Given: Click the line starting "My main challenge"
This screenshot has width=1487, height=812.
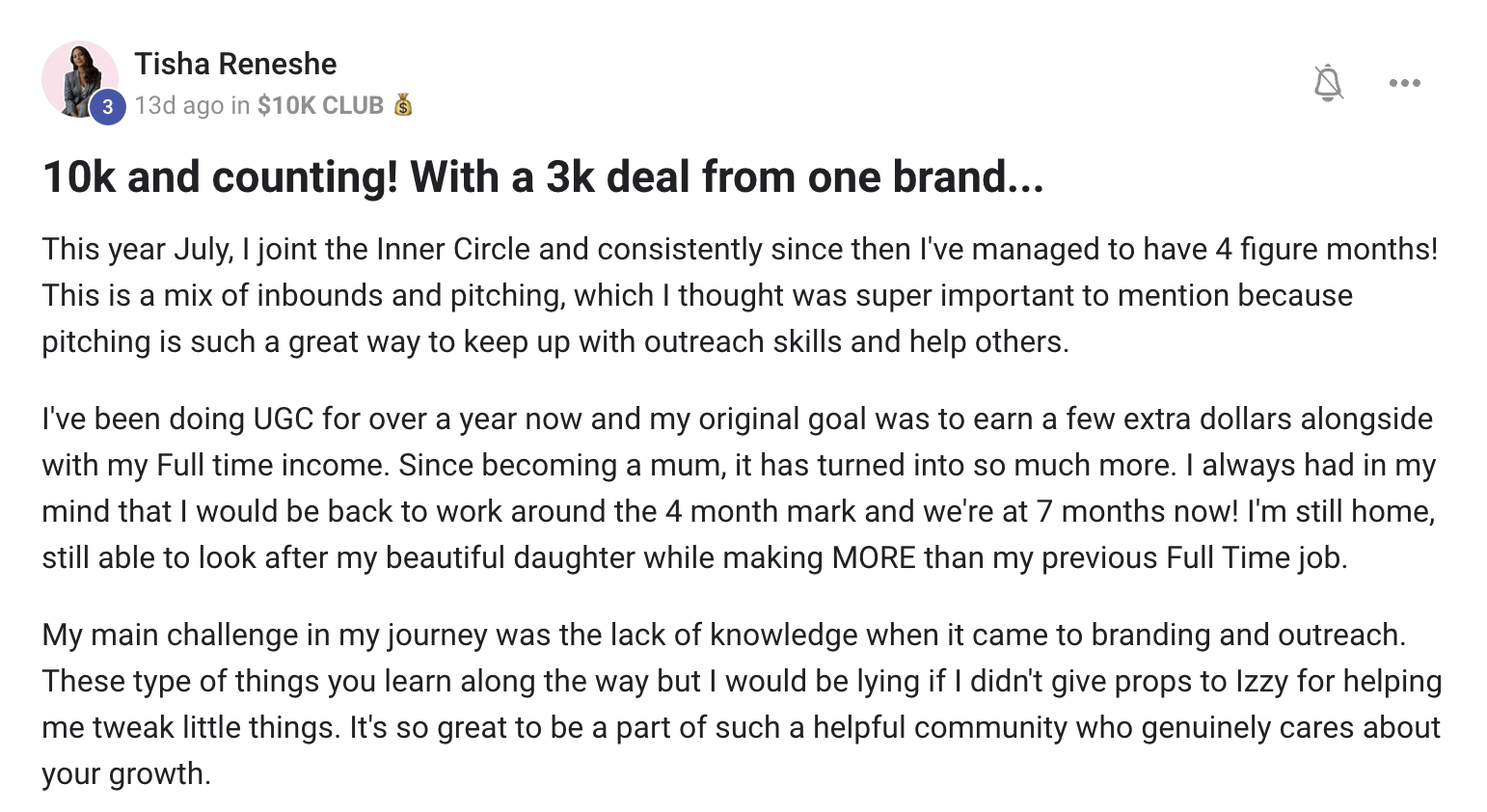Looking at the screenshot, I should pyautogui.click(x=724, y=635).
